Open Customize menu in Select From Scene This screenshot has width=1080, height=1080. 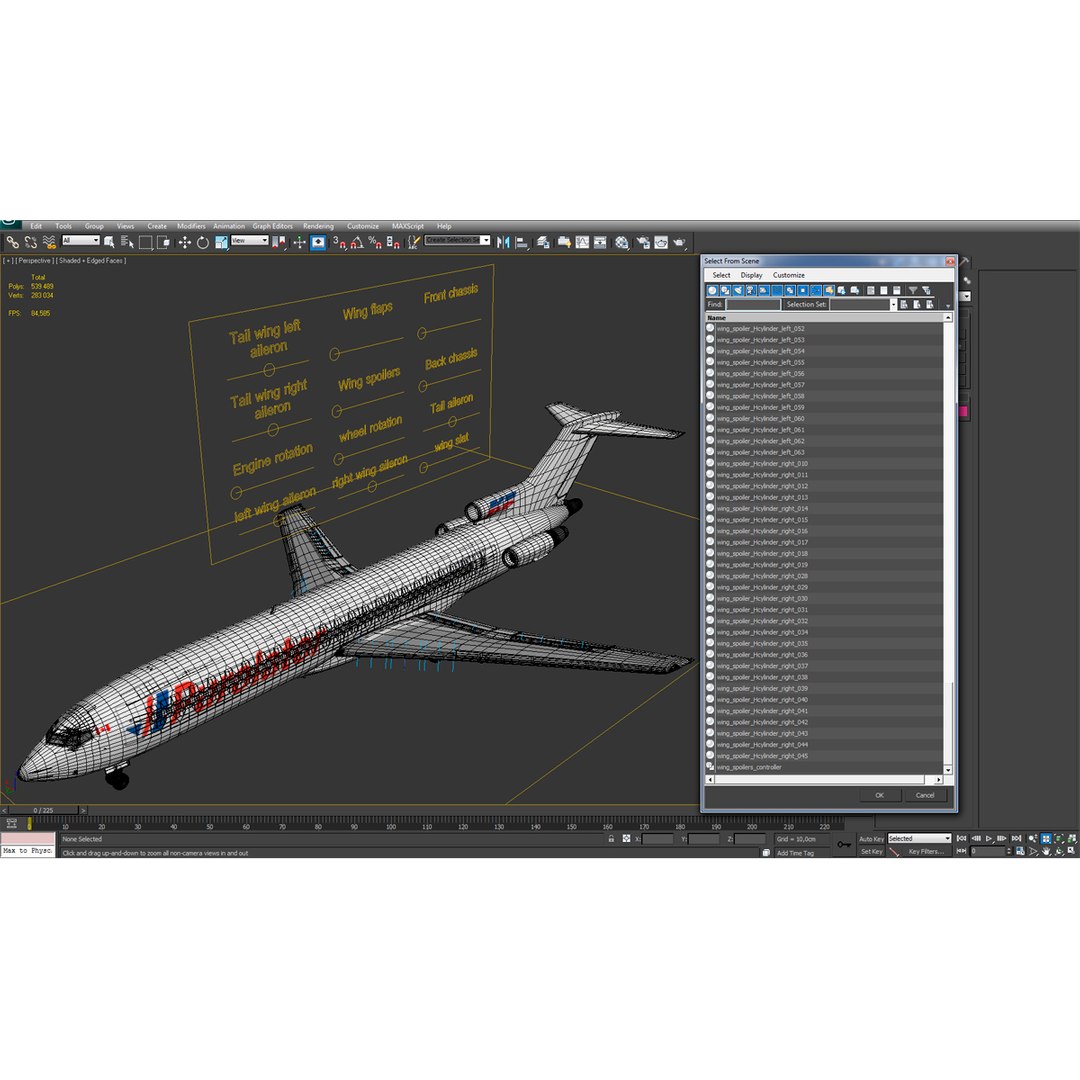pyautogui.click(x=788, y=275)
